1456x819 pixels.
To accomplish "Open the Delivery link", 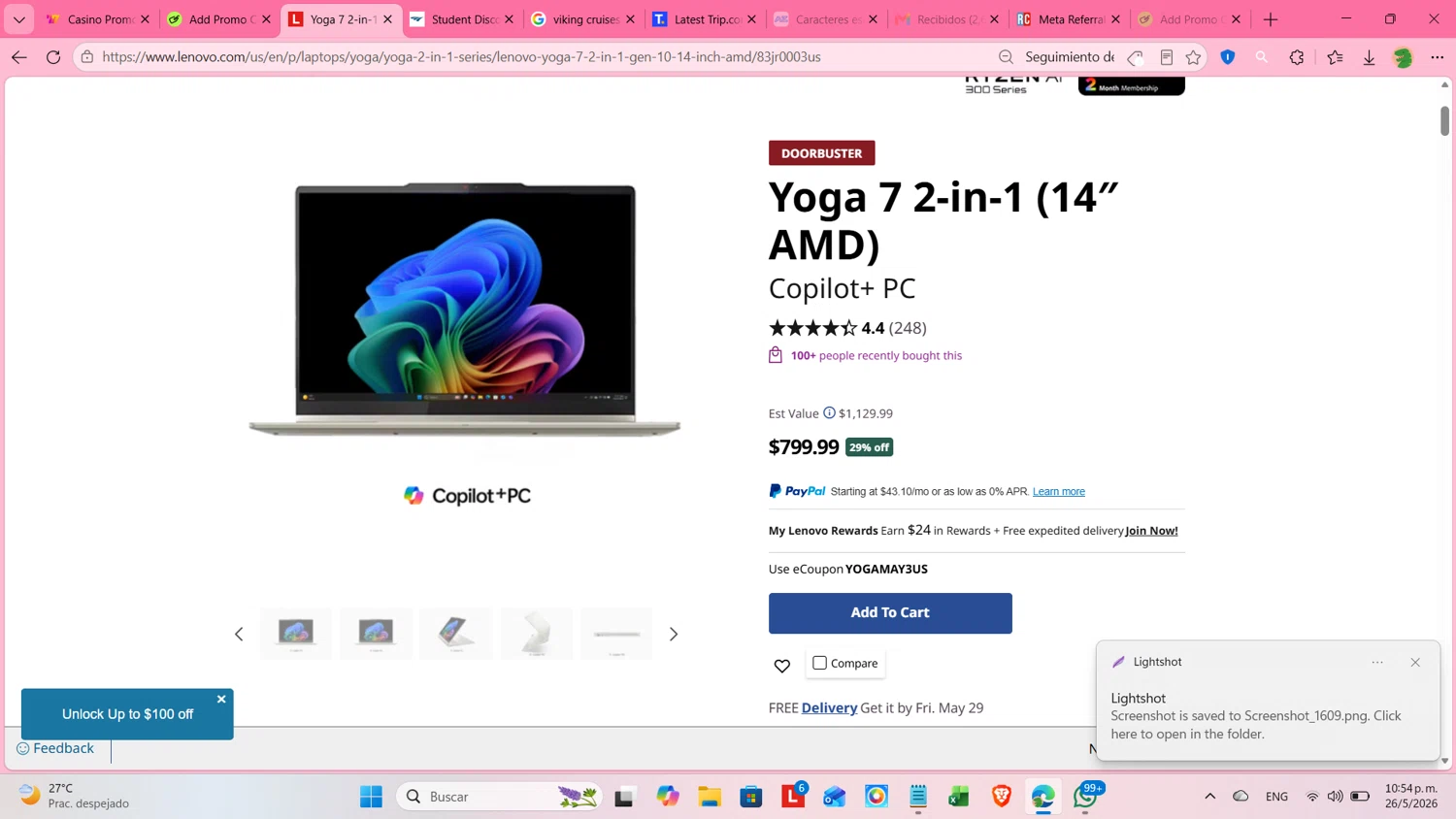I will [829, 708].
